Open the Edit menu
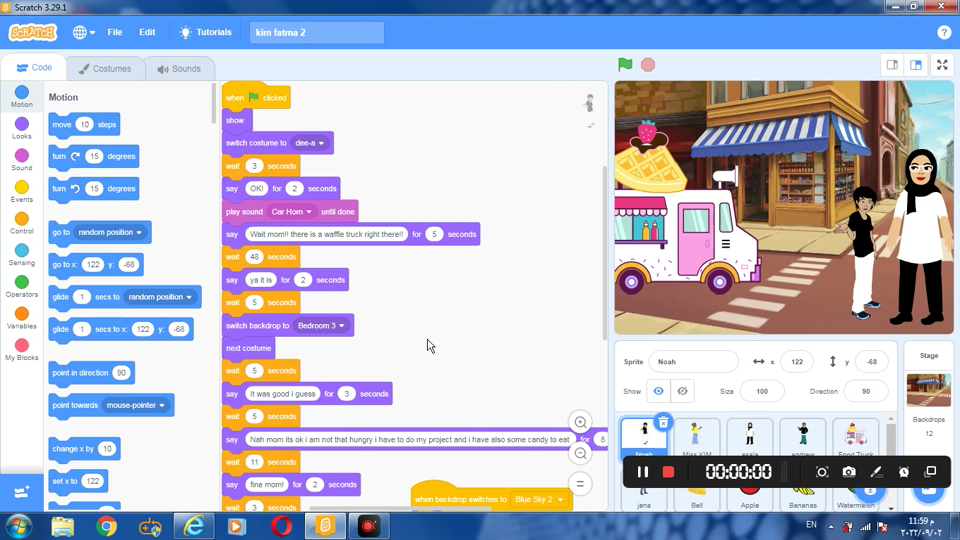960x540 pixels. point(147,32)
